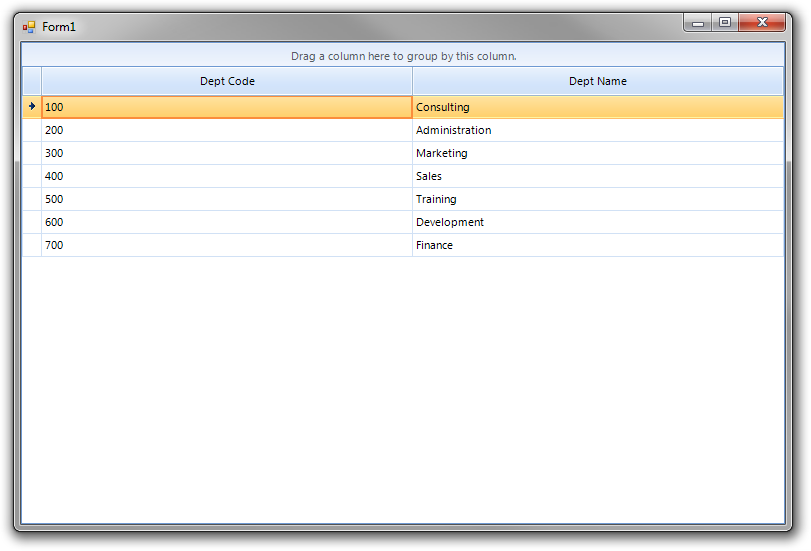Close the Form1 window
Screen dimensions: 811x551
pos(762,22)
